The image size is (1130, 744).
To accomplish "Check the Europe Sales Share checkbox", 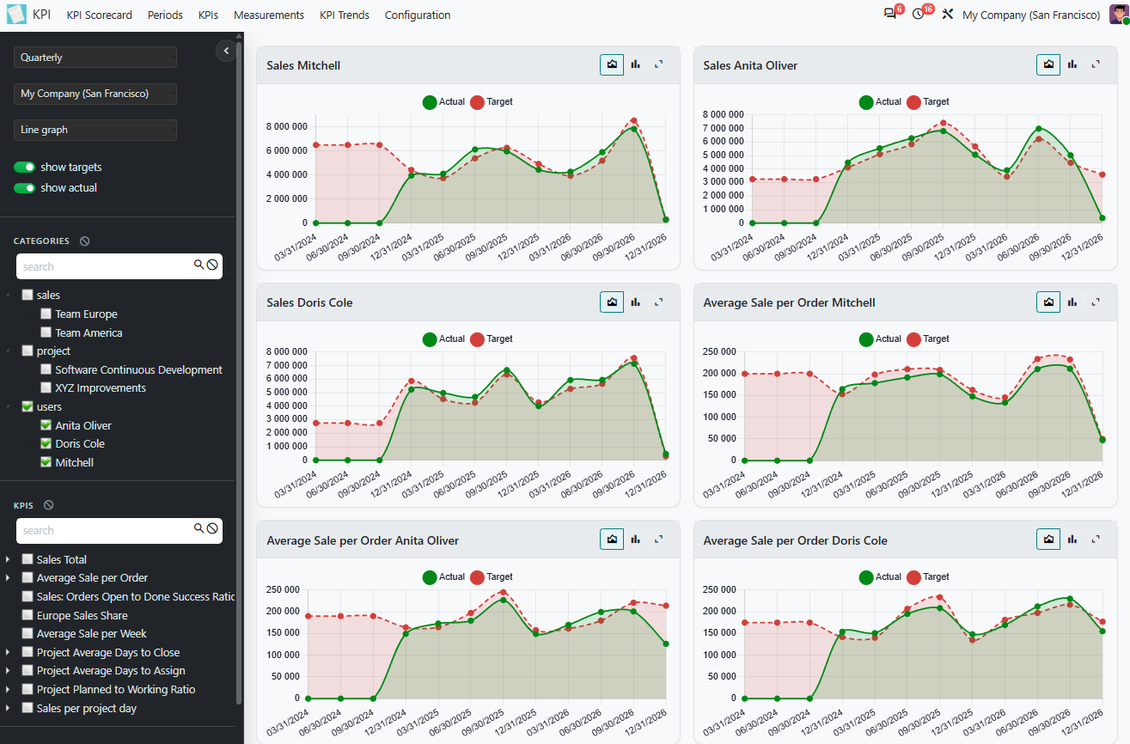I will (27, 615).
